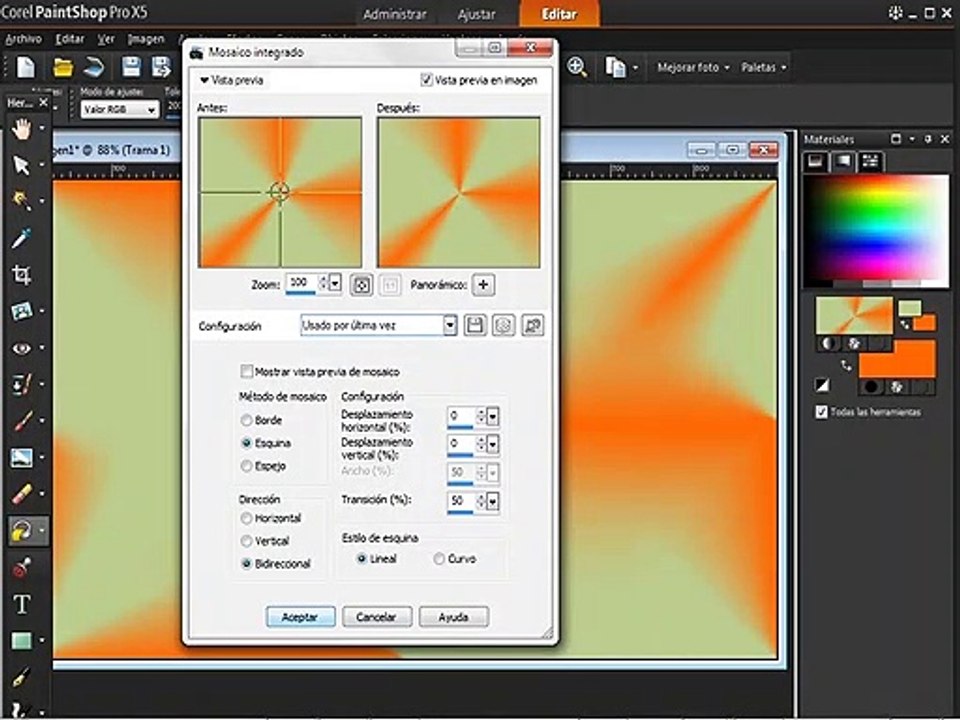Click the Ayuda button

454,617
